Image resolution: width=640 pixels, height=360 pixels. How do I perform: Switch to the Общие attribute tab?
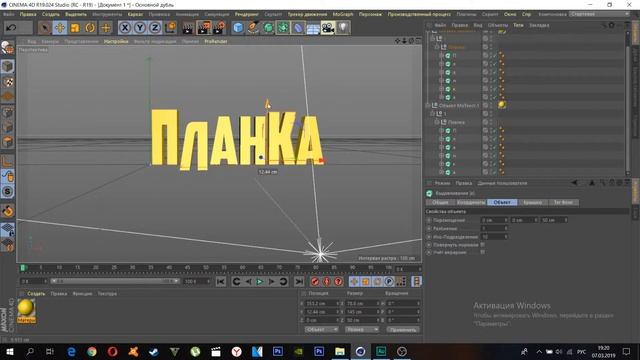(x=440, y=202)
